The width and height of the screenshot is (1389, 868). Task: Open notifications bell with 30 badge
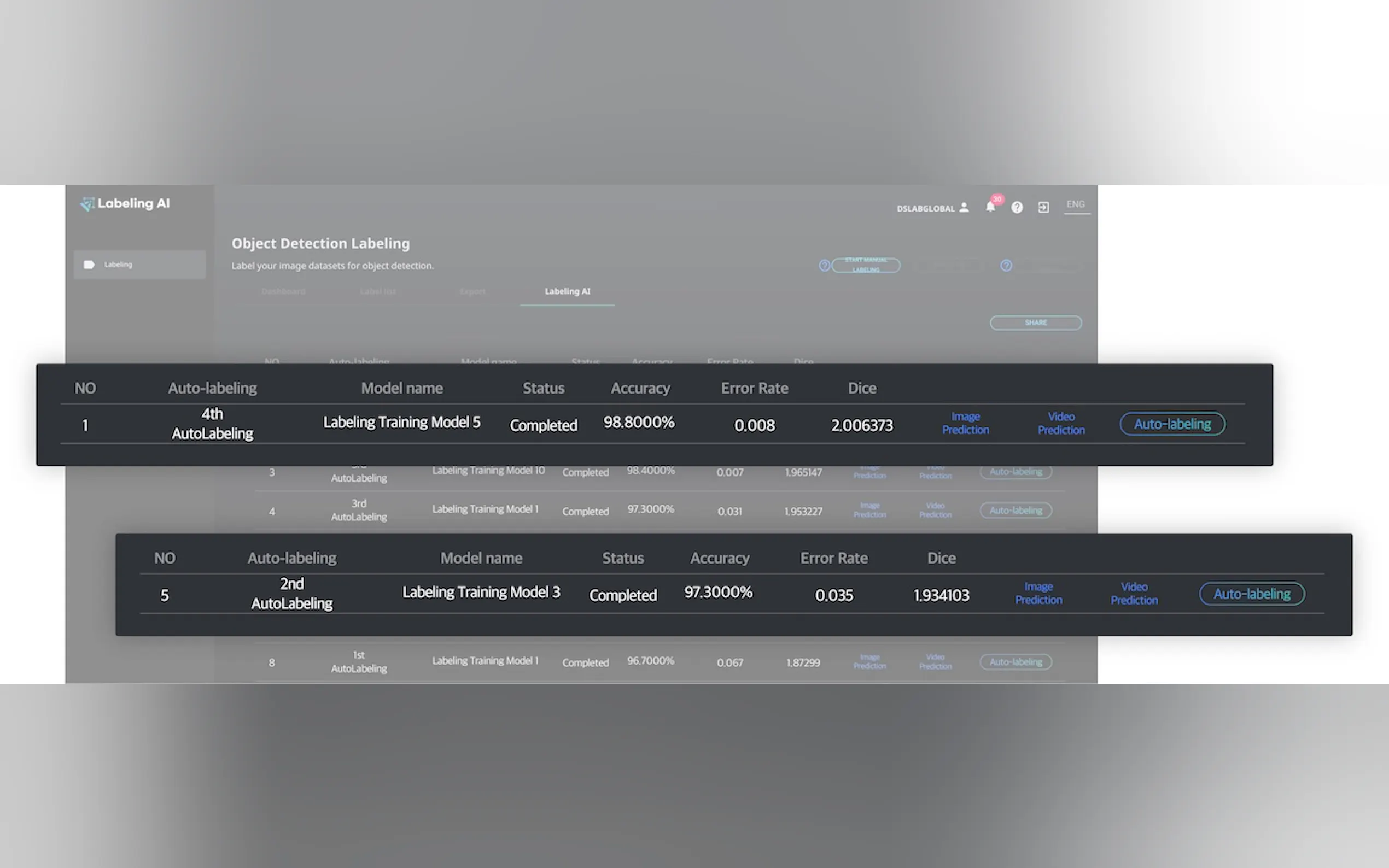coord(990,207)
